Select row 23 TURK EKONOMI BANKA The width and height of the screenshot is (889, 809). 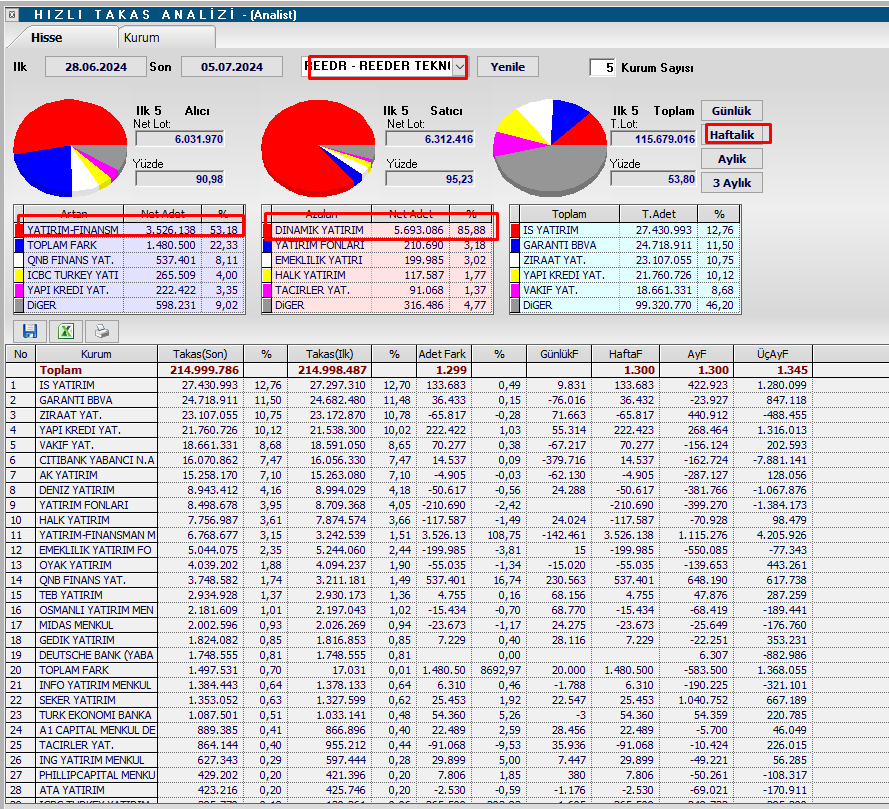point(409,715)
